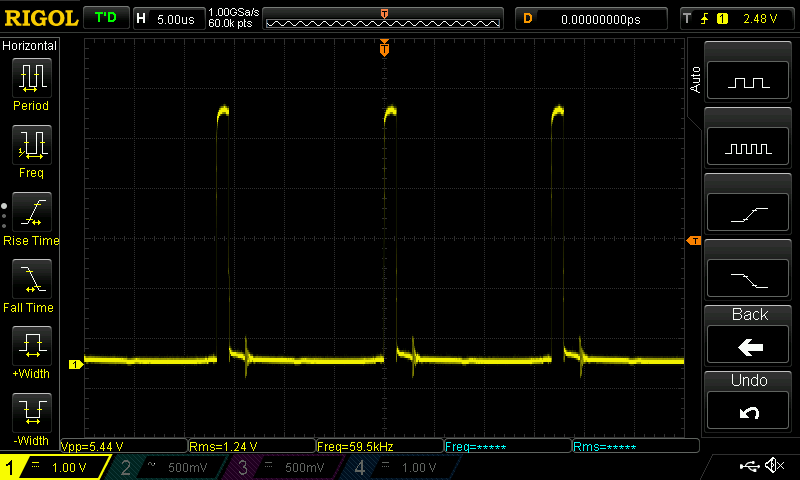This screenshot has width=800, height=480.
Task: Click the 60.0k pts memory depth readout
Action: 230,23
